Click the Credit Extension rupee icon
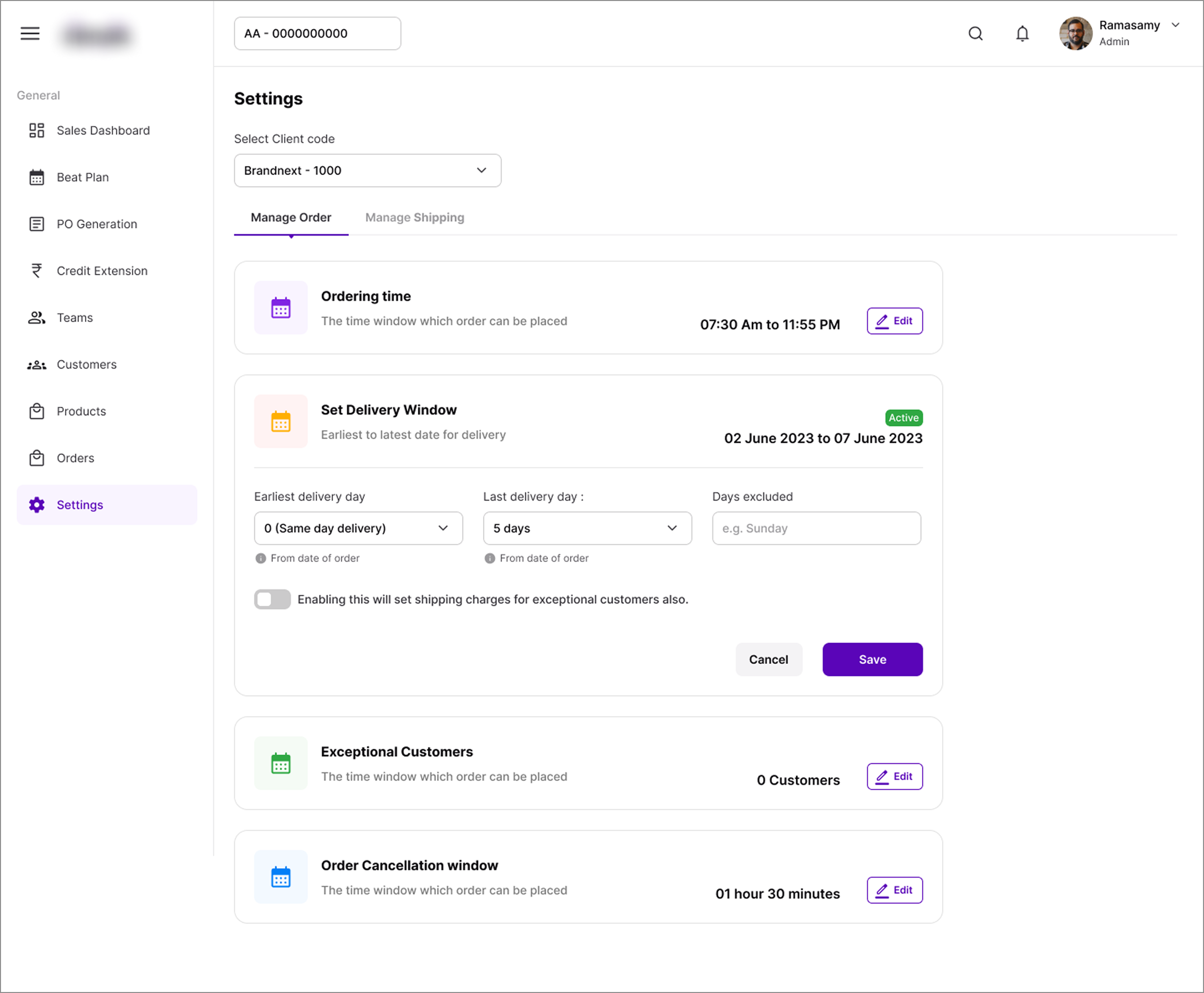1204x993 pixels. coord(37,270)
